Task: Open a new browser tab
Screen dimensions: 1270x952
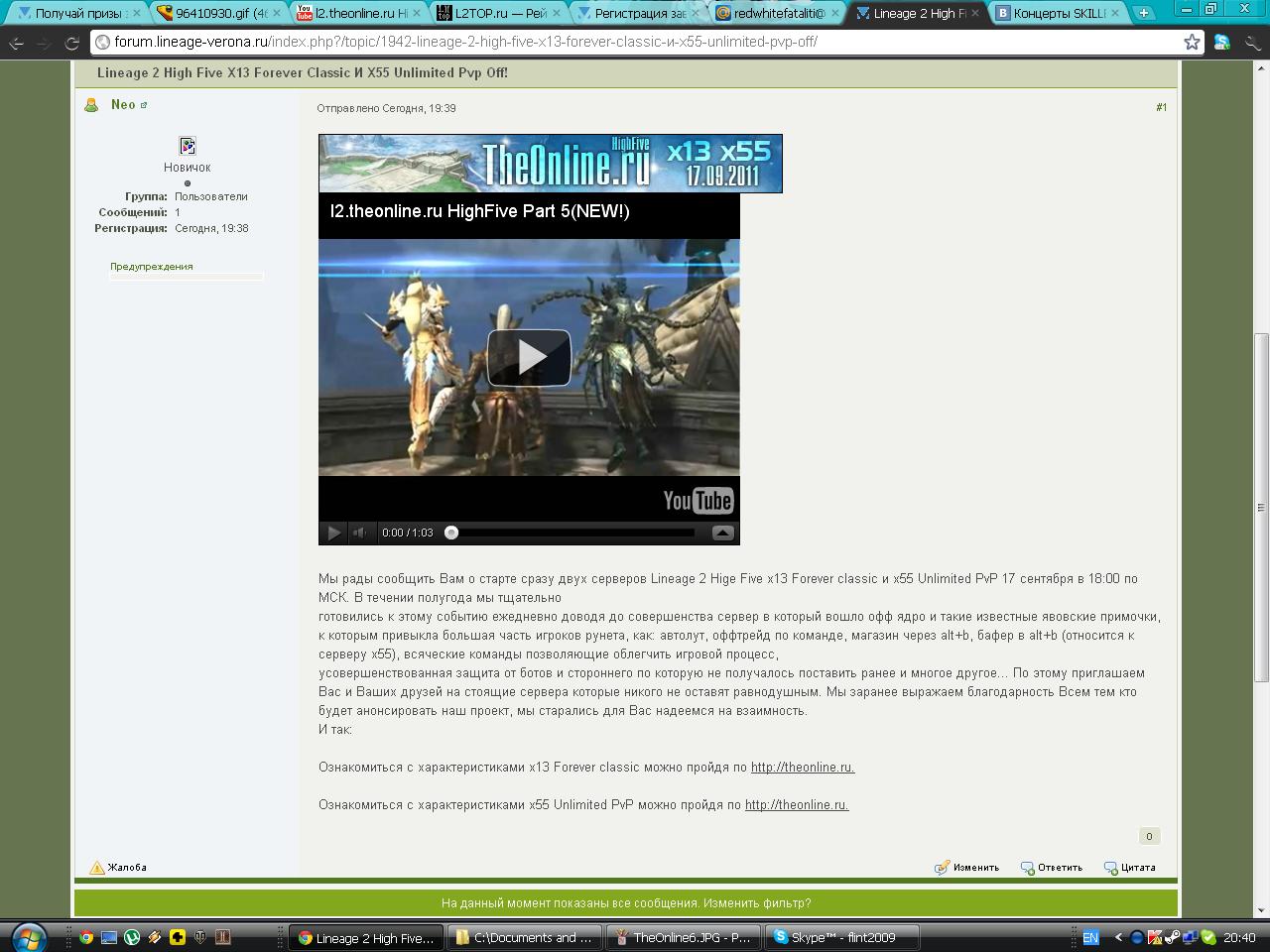Action: [1144, 13]
